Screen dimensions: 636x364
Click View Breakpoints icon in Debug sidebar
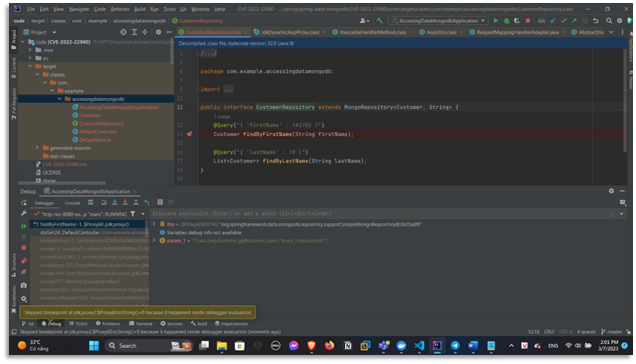[x=24, y=261]
